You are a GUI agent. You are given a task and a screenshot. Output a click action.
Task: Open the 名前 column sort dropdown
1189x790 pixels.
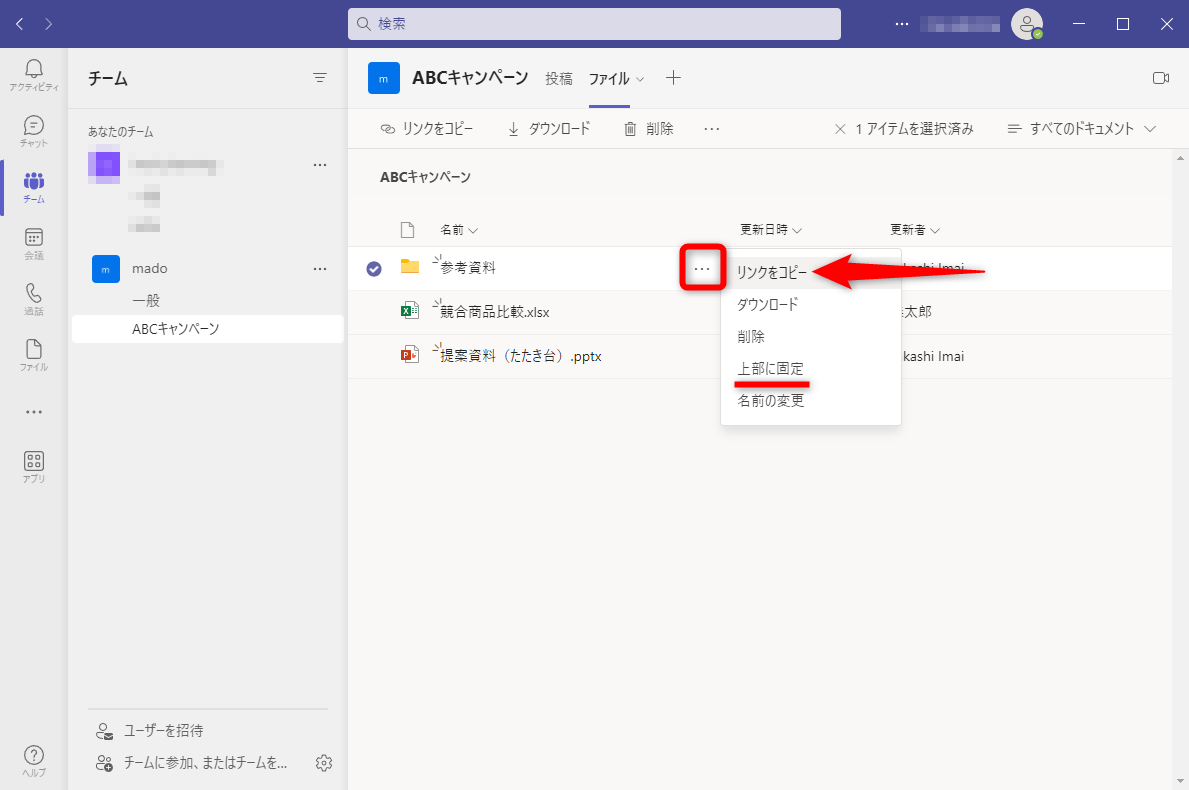pos(459,229)
